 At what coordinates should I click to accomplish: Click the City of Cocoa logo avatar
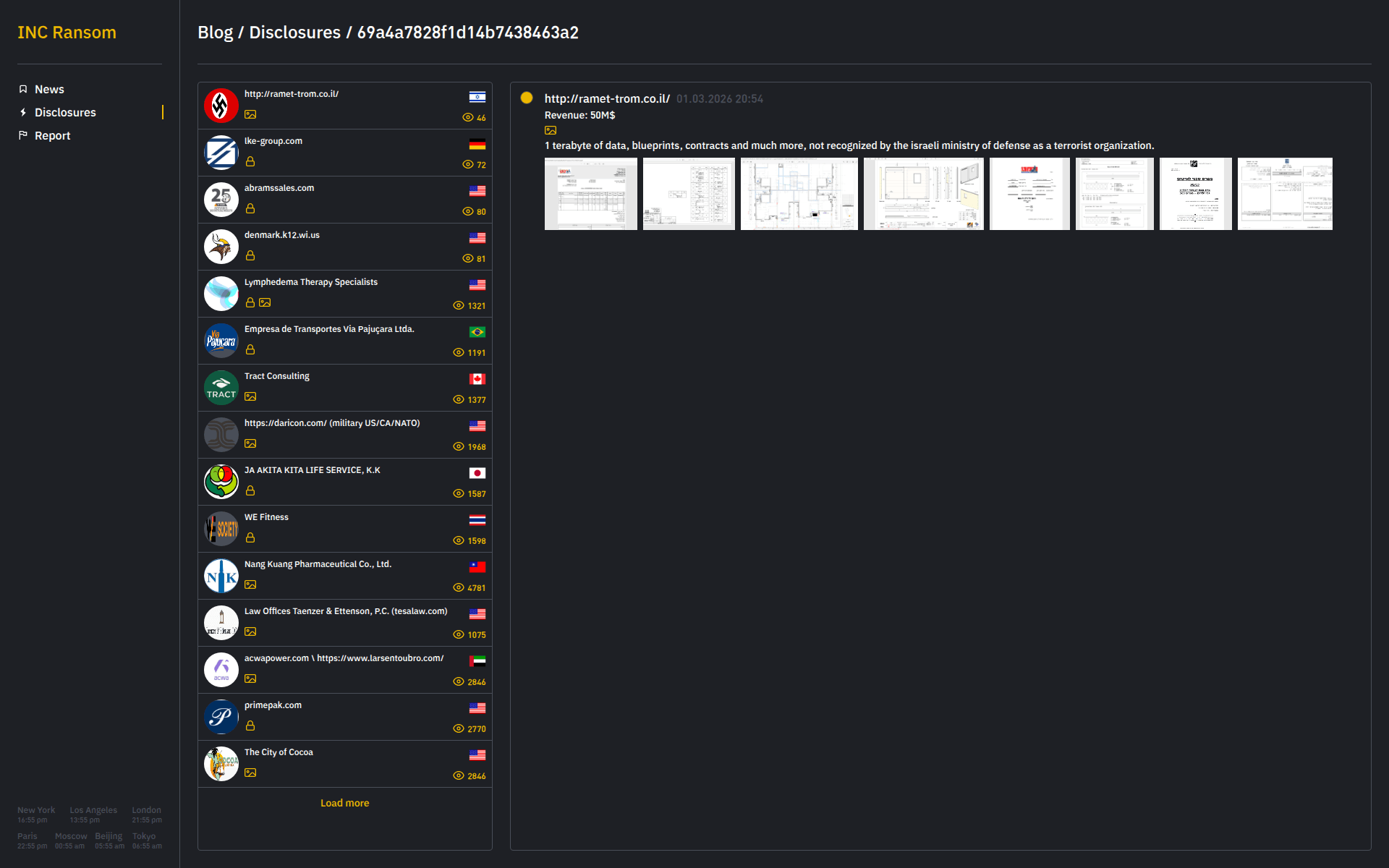point(221,764)
